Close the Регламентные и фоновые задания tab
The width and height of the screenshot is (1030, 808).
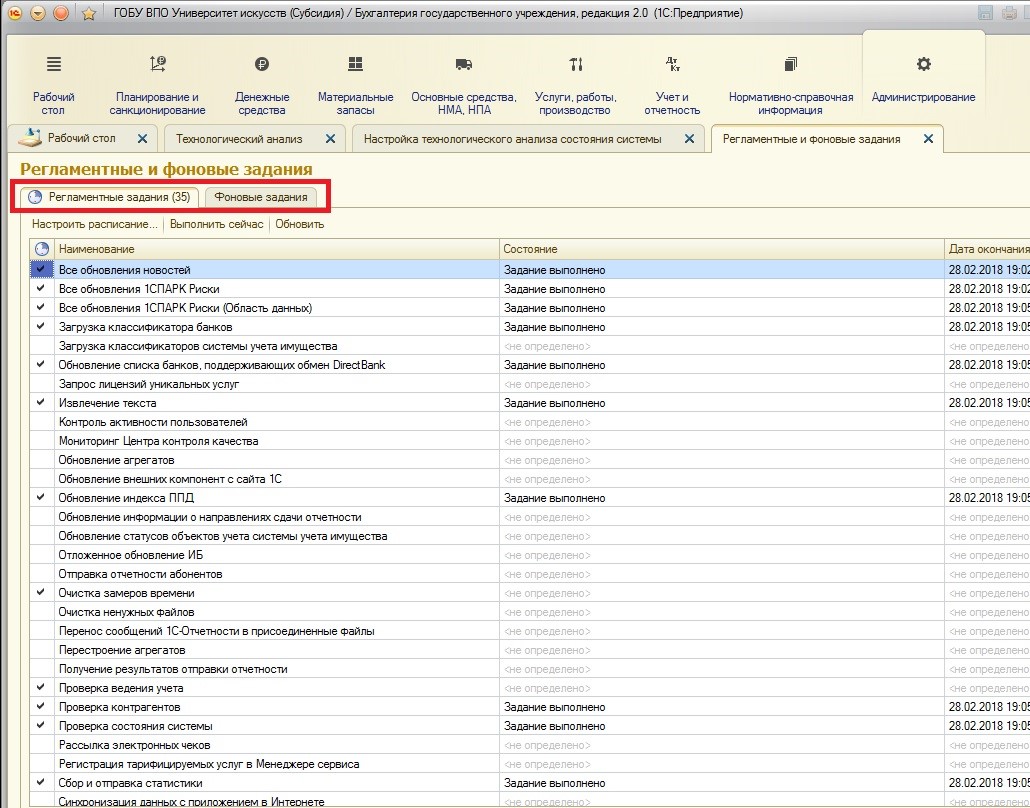click(928, 139)
